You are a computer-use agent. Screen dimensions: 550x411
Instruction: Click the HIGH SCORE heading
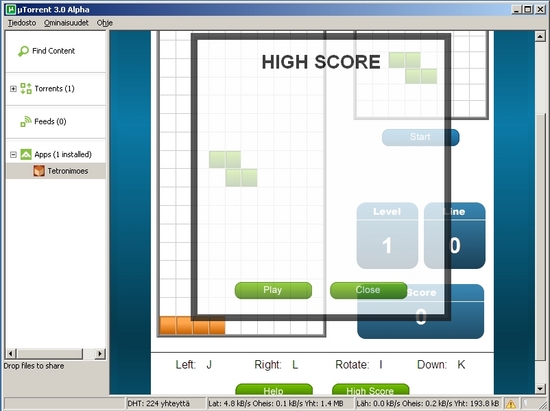[321, 62]
